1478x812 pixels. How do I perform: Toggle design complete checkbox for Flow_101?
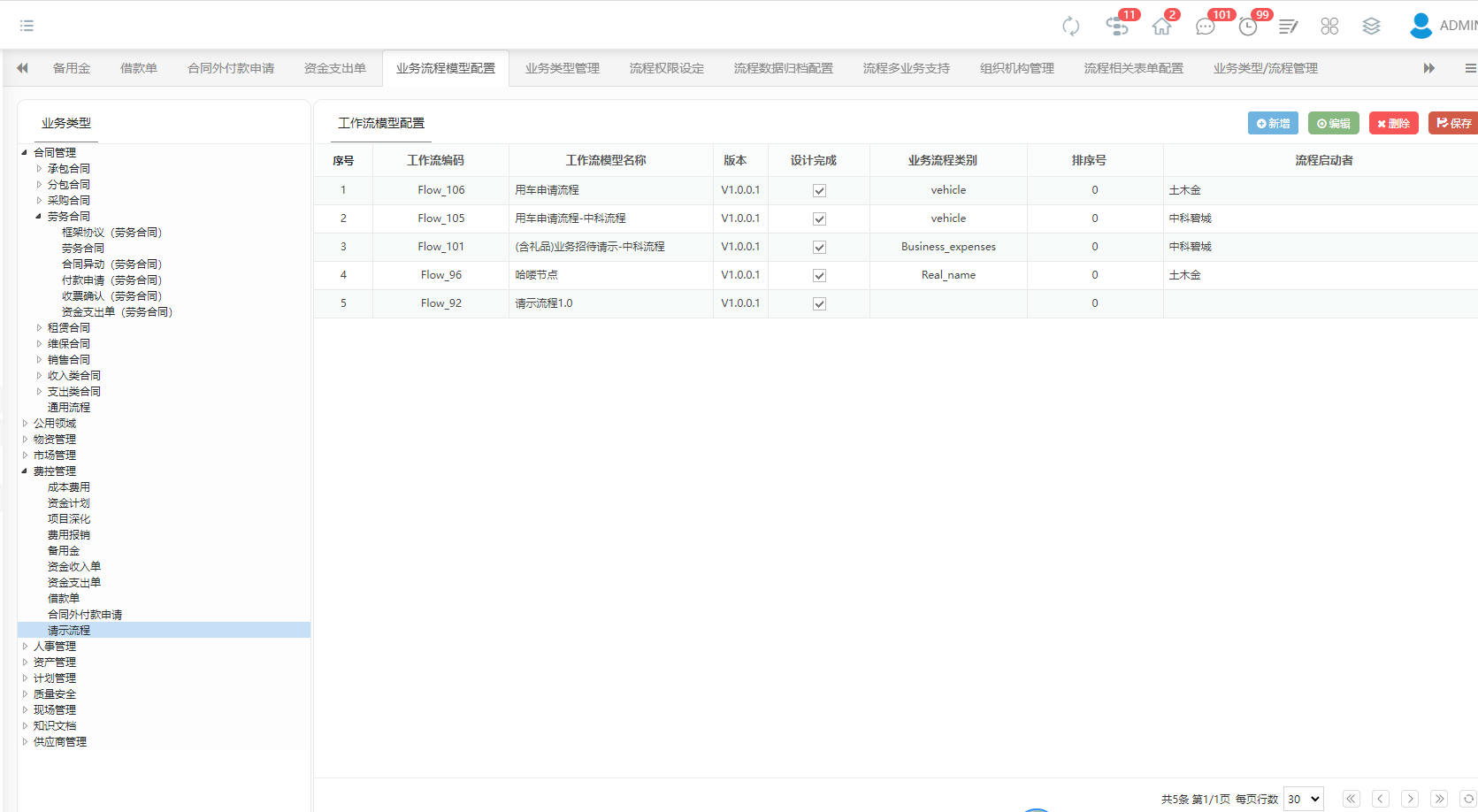pyautogui.click(x=819, y=247)
